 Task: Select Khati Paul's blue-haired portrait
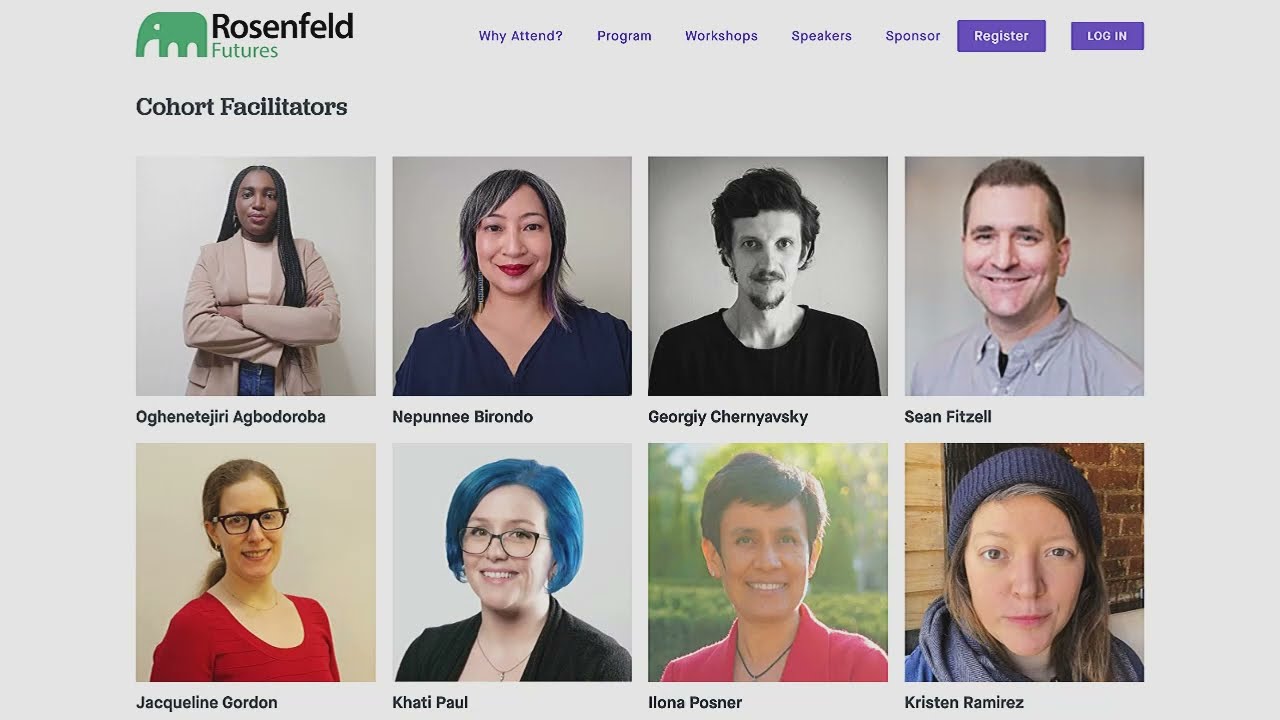pos(512,563)
